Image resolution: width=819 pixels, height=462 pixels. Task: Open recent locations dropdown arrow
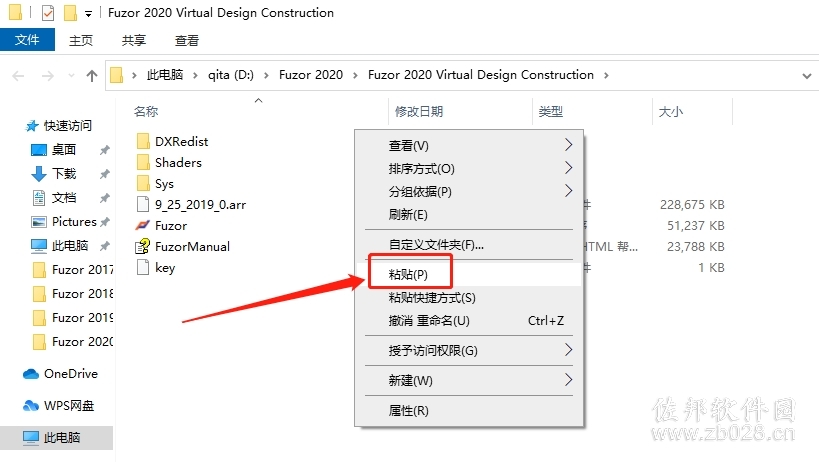click(72, 76)
